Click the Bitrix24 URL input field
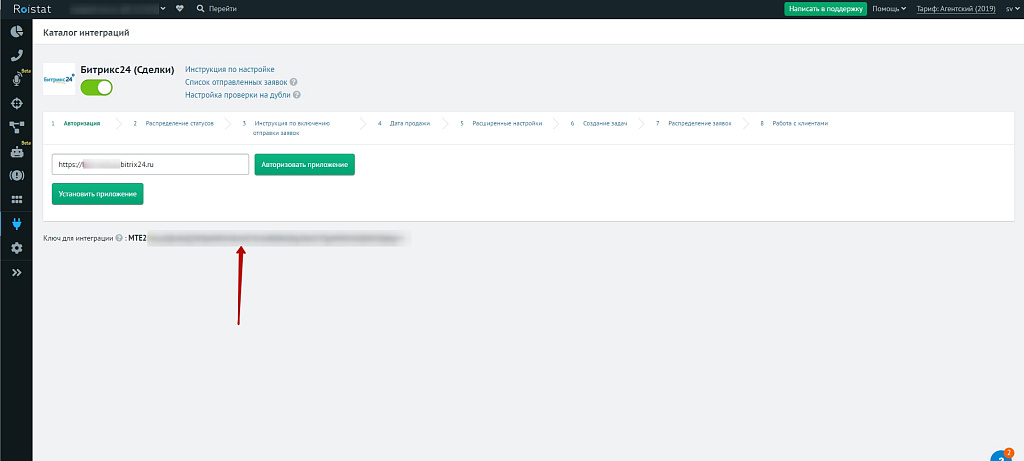The image size is (1024, 461). coord(150,164)
